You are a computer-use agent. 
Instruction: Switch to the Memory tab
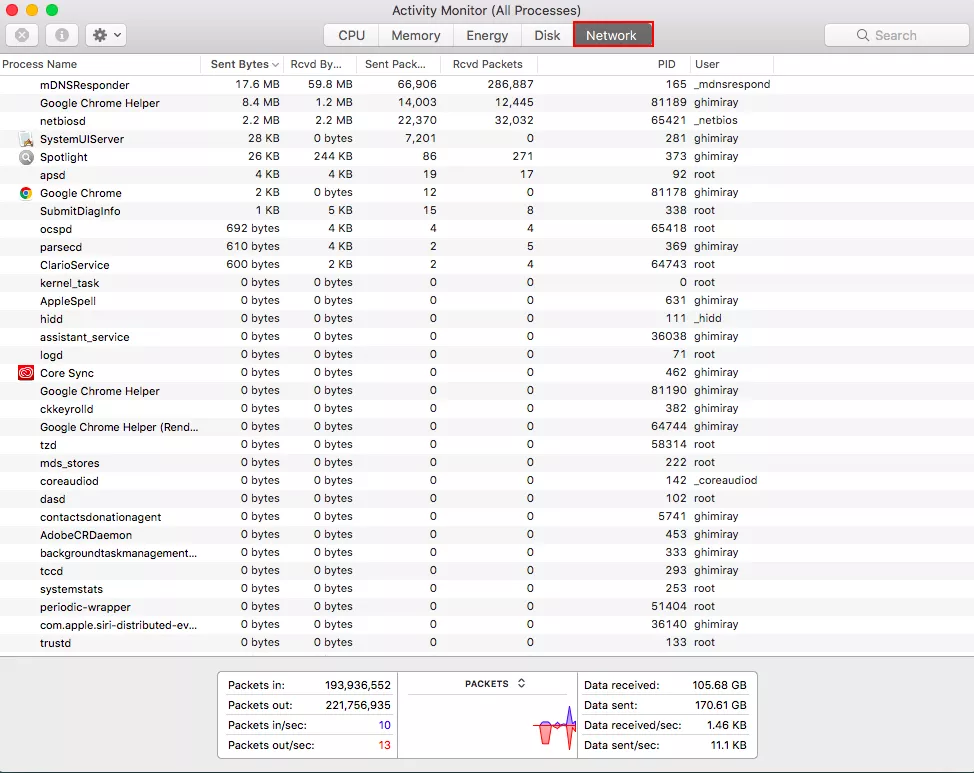click(x=416, y=35)
